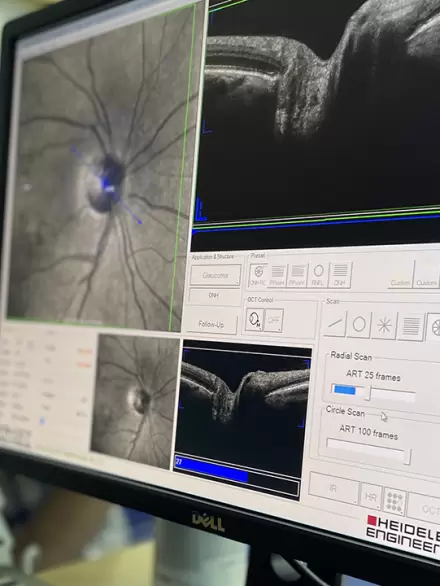The width and height of the screenshot is (440, 586).
Task: Choose the PPole preset beside RNFL
Action: (298, 275)
